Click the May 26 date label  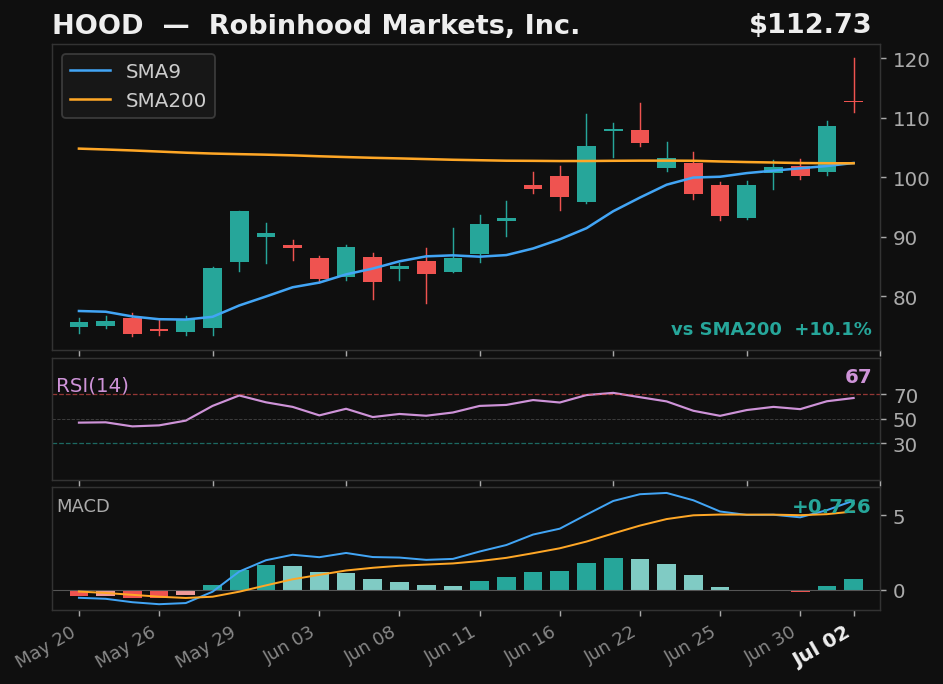[126, 646]
